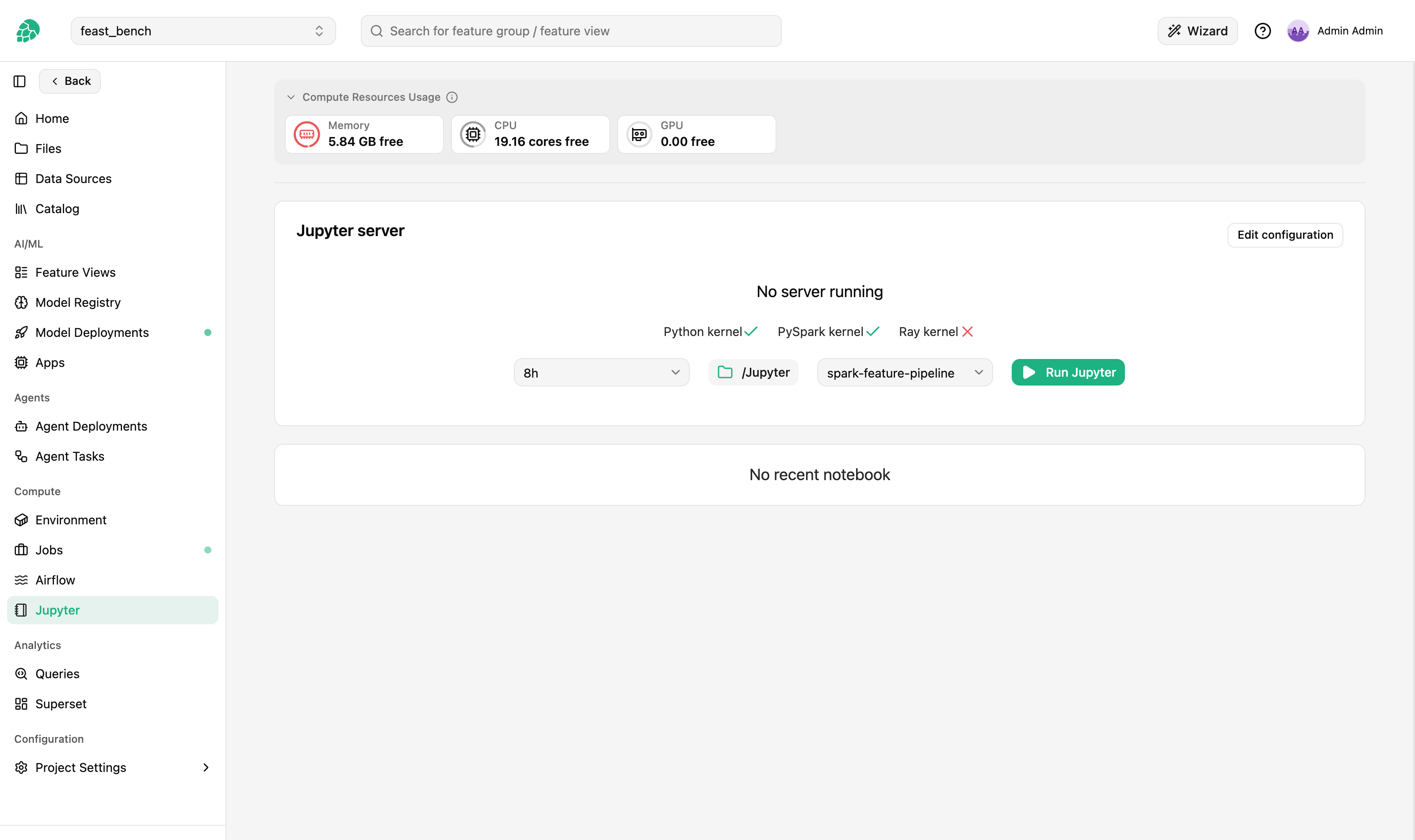Go to Data Sources
1415x840 pixels.
112,178
